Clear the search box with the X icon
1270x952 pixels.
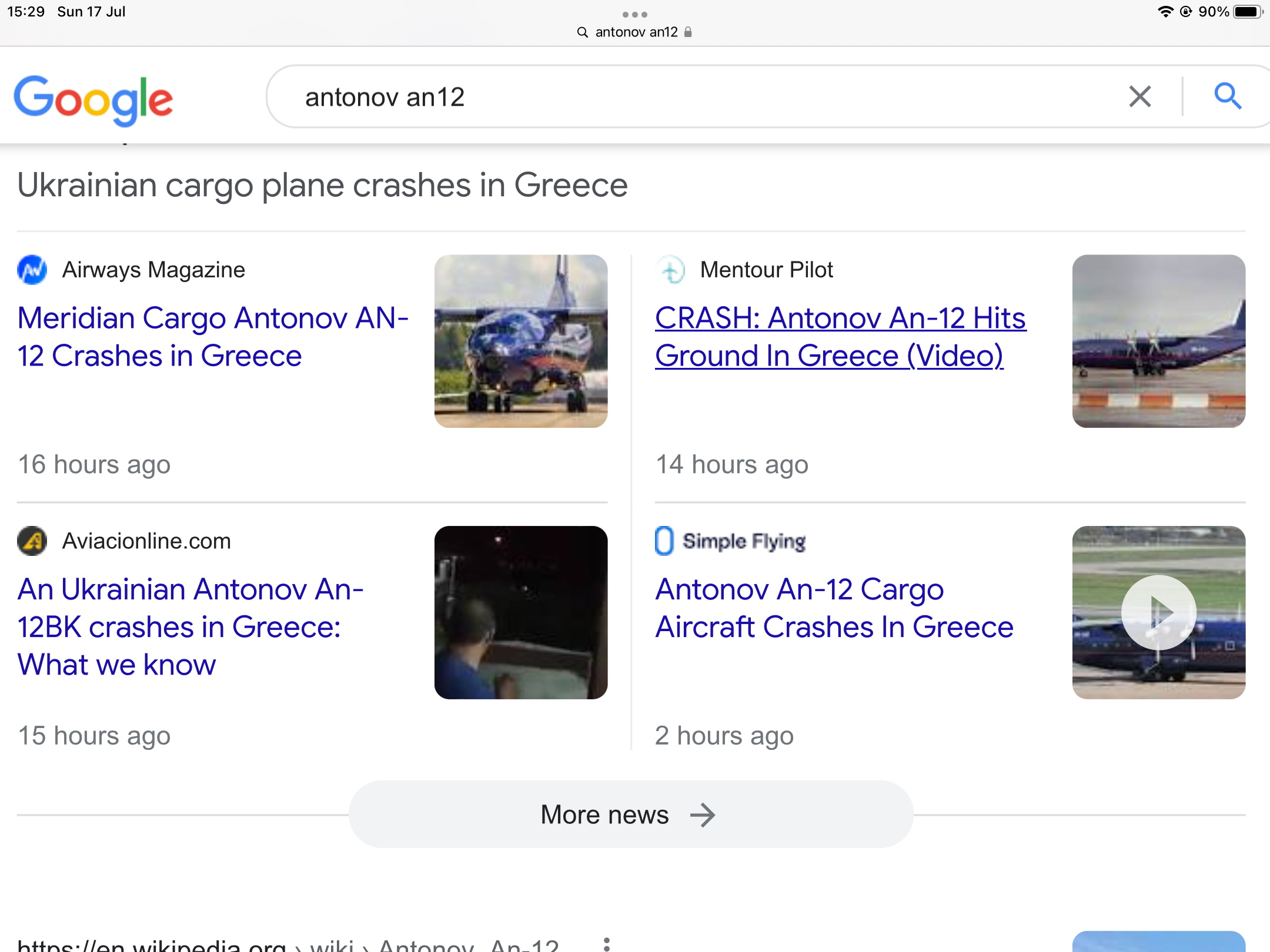[x=1140, y=96]
